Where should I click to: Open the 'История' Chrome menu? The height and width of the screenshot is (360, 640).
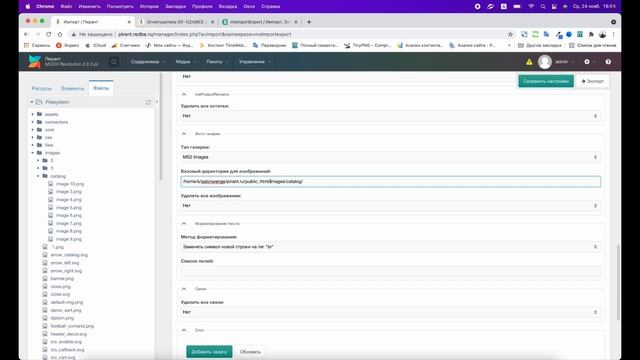click(149, 7)
